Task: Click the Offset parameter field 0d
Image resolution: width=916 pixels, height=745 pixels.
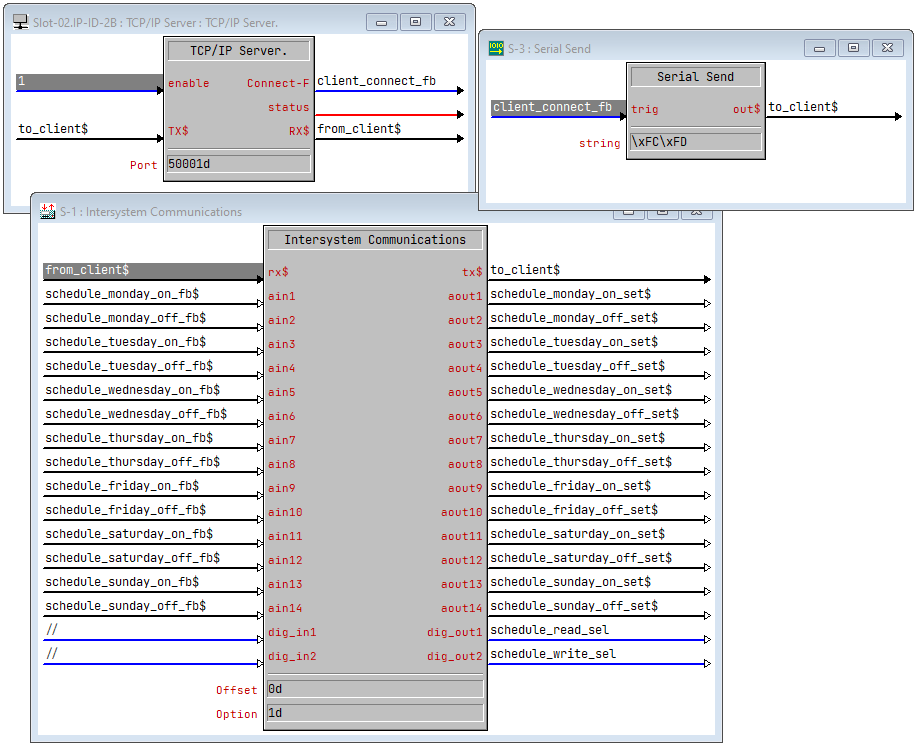Action: click(x=375, y=689)
